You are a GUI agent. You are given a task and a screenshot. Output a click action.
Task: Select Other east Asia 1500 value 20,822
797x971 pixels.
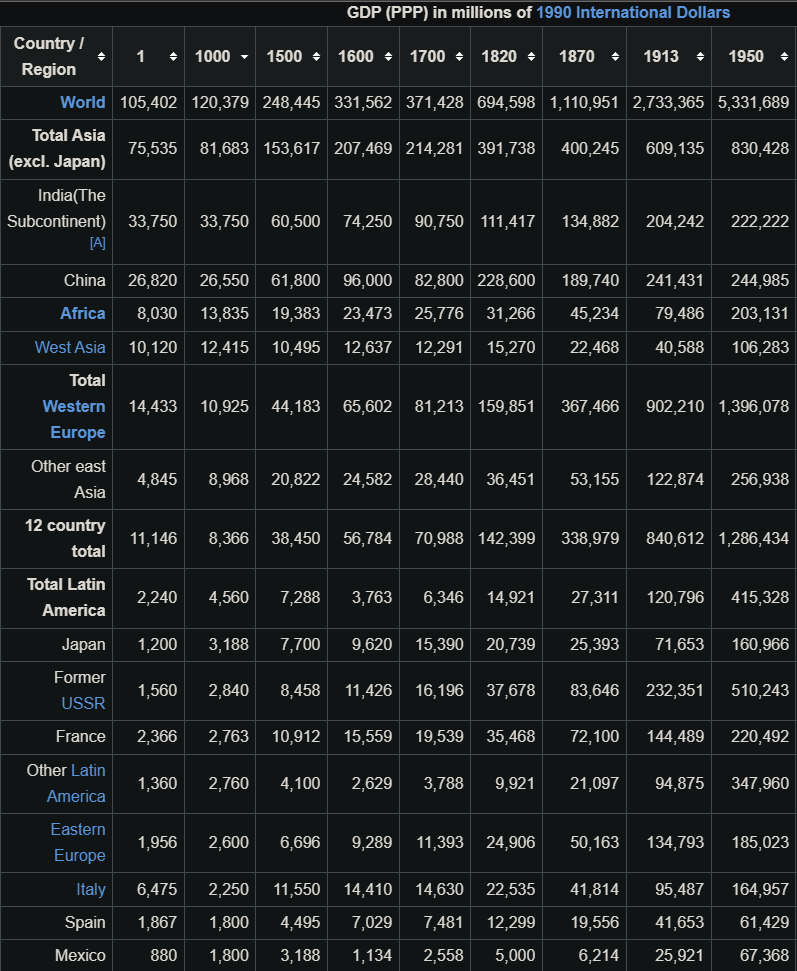[296, 479]
